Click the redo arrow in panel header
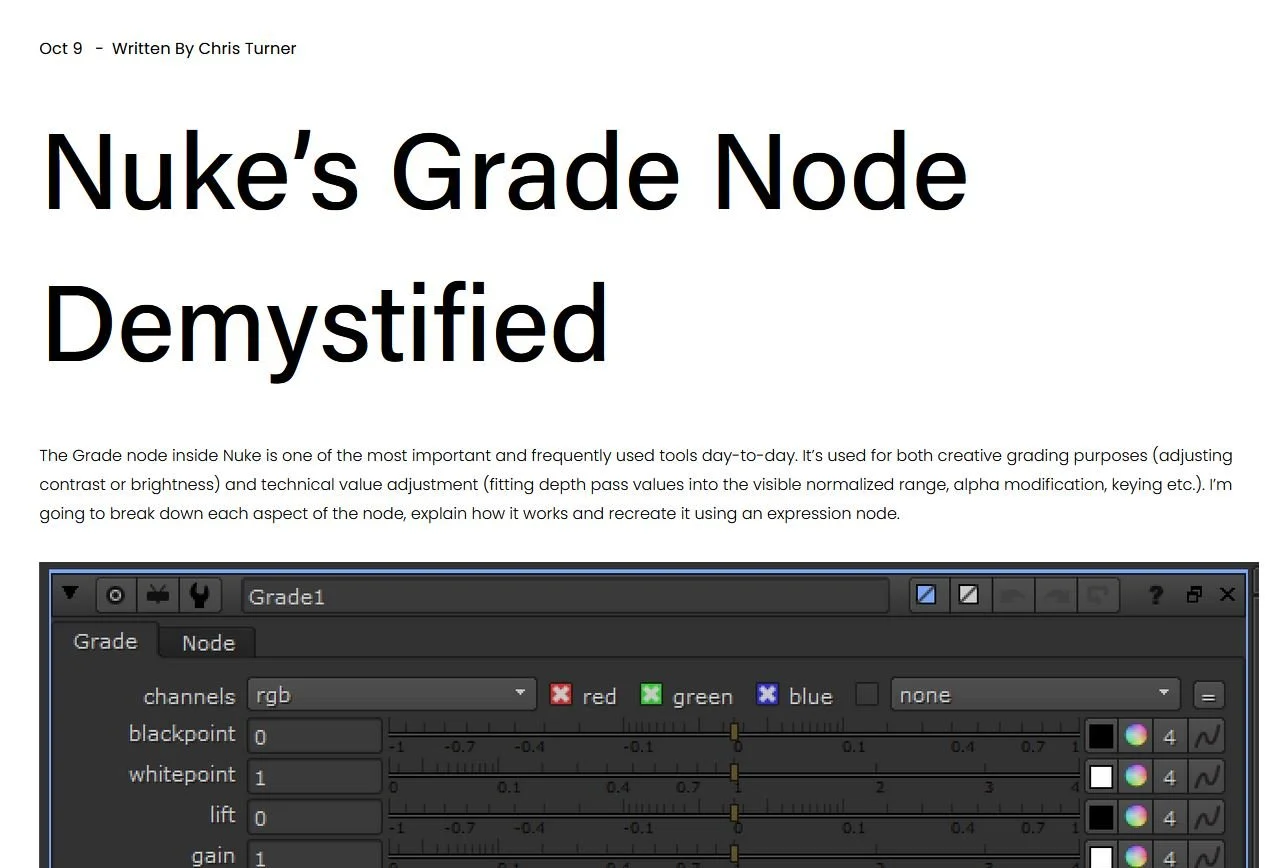The height and width of the screenshot is (868, 1273). [x=1055, y=595]
